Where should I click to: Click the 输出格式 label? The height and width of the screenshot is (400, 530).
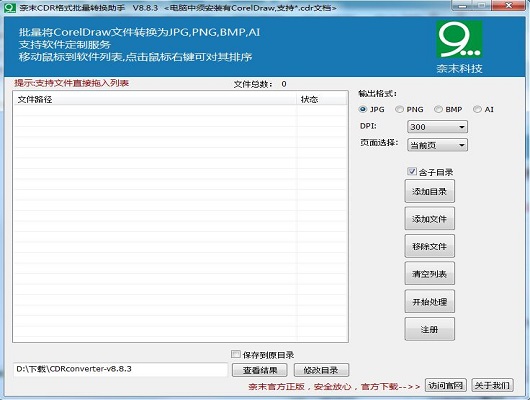coord(378,94)
